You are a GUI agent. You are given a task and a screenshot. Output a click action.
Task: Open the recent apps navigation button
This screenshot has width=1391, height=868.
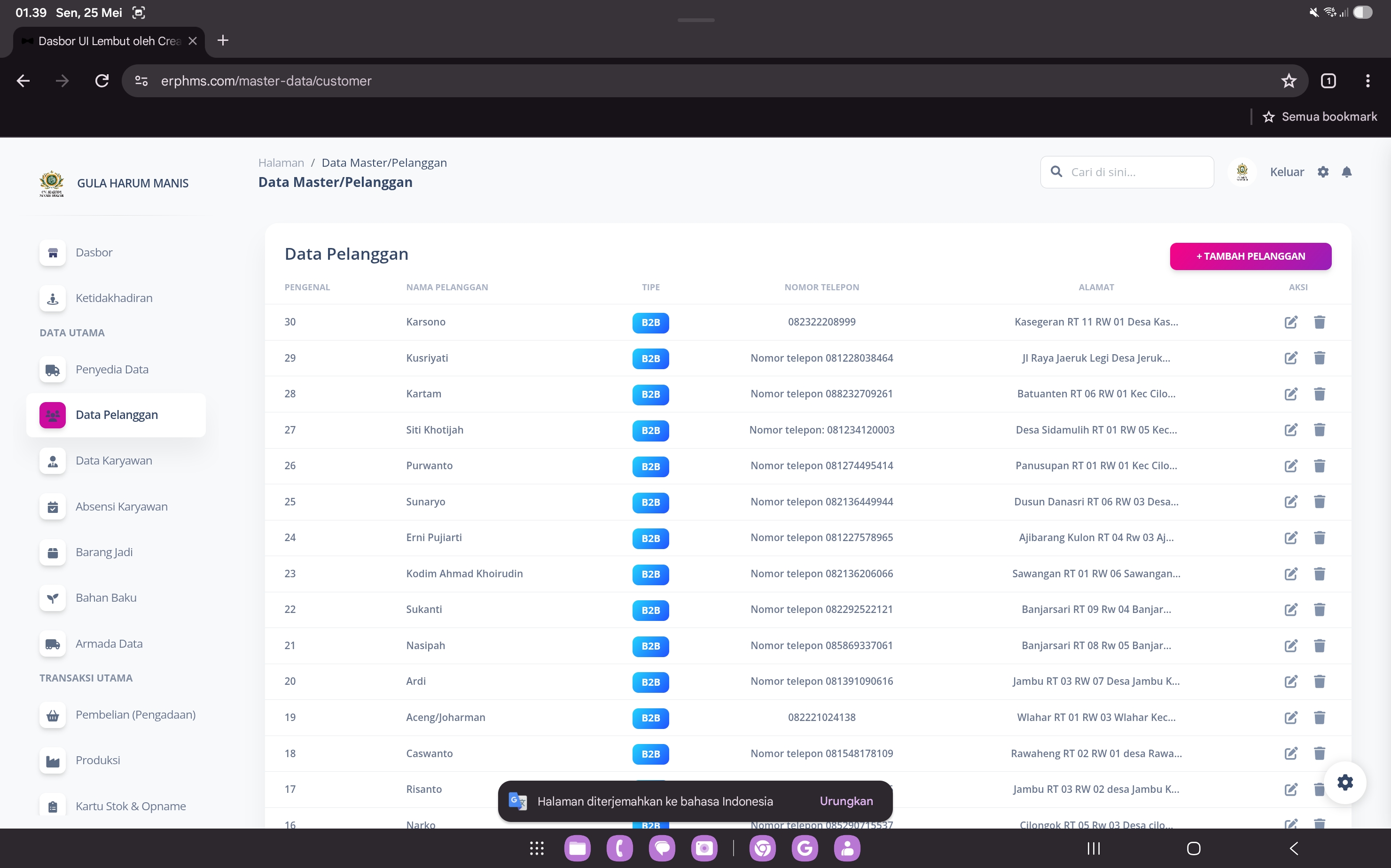pos(1094,848)
